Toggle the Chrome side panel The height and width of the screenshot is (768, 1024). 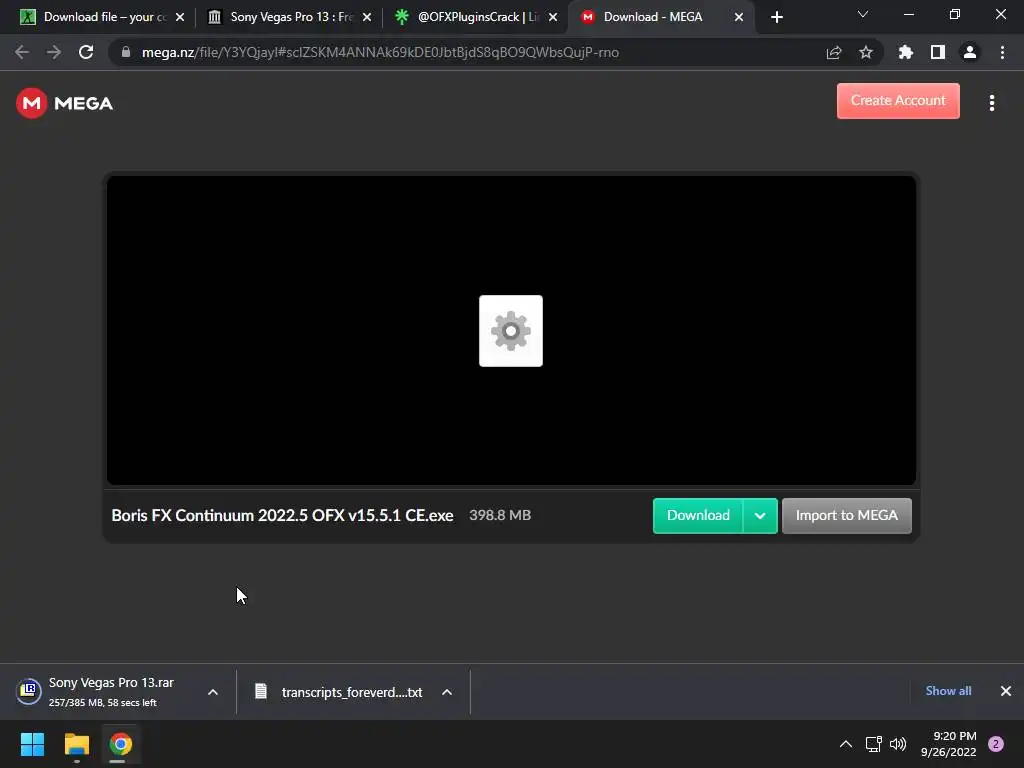point(938,52)
